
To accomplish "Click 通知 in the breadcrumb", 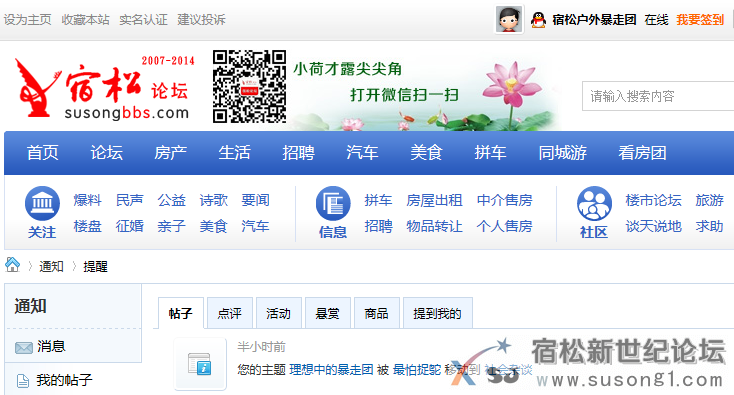I will pyautogui.click(x=51, y=267).
